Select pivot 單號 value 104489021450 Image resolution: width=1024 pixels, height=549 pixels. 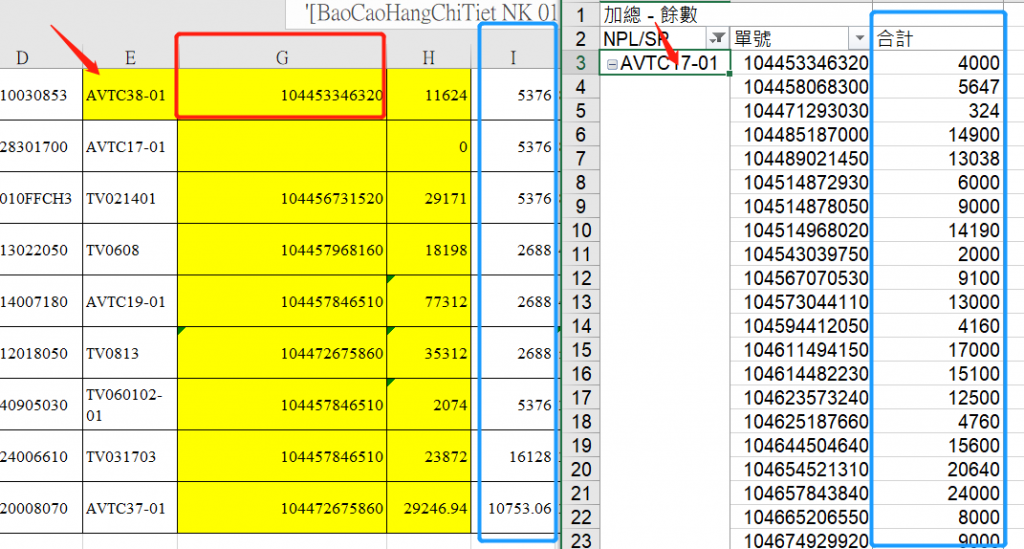click(801, 159)
